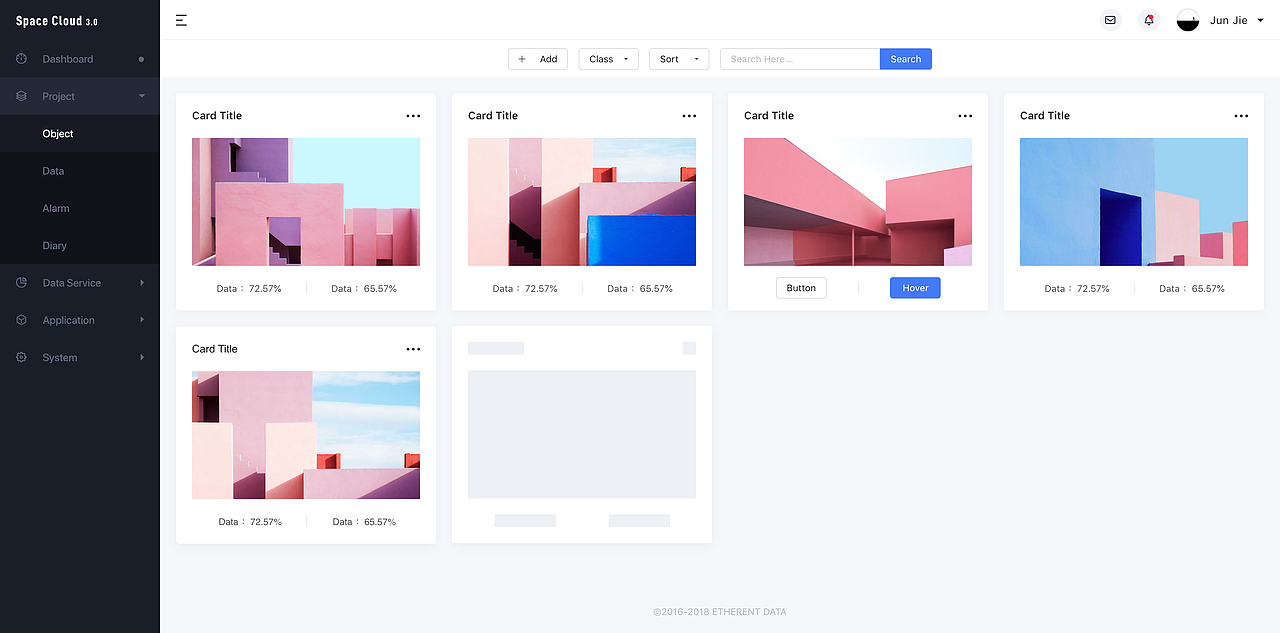Click the Dashboard status dot indicator
This screenshot has height=633, width=1280.
pyautogui.click(x=141, y=59)
